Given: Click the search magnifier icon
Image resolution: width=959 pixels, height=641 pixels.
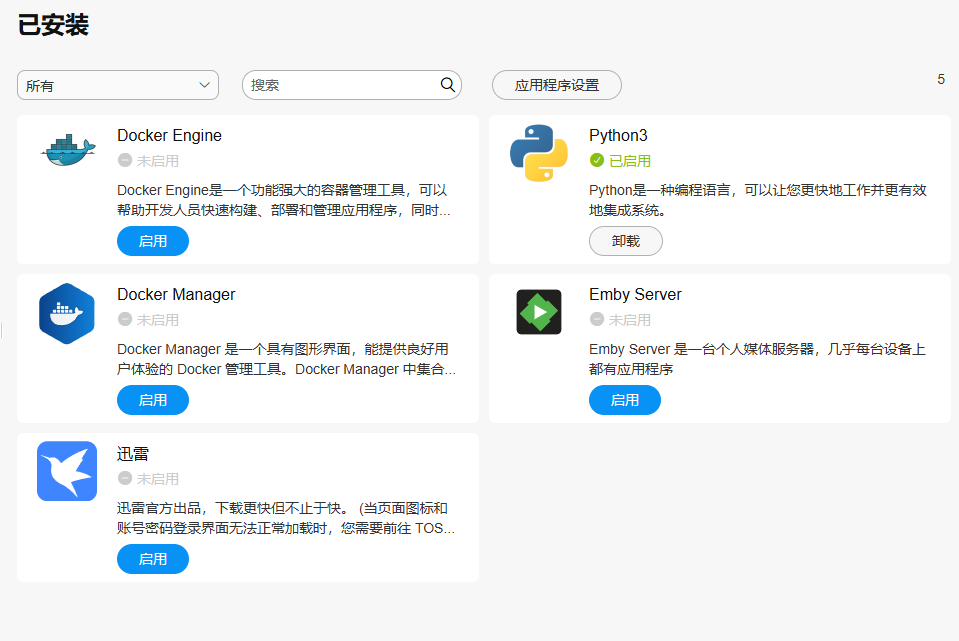Looking at the screenshot, I should tap(448, 85).
